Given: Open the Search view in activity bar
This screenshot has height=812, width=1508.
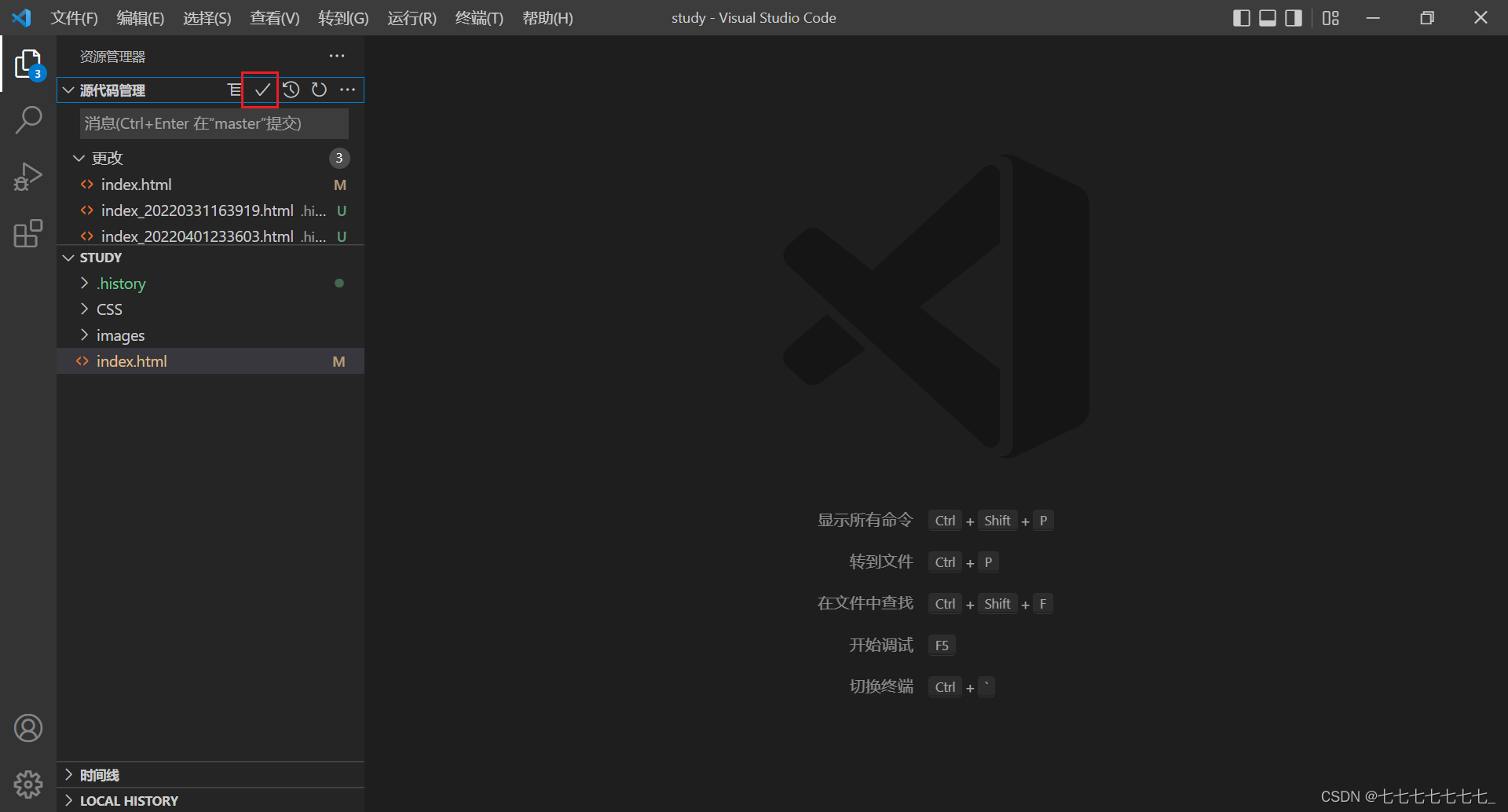Looking at the screenshot, I should point(28,121).
